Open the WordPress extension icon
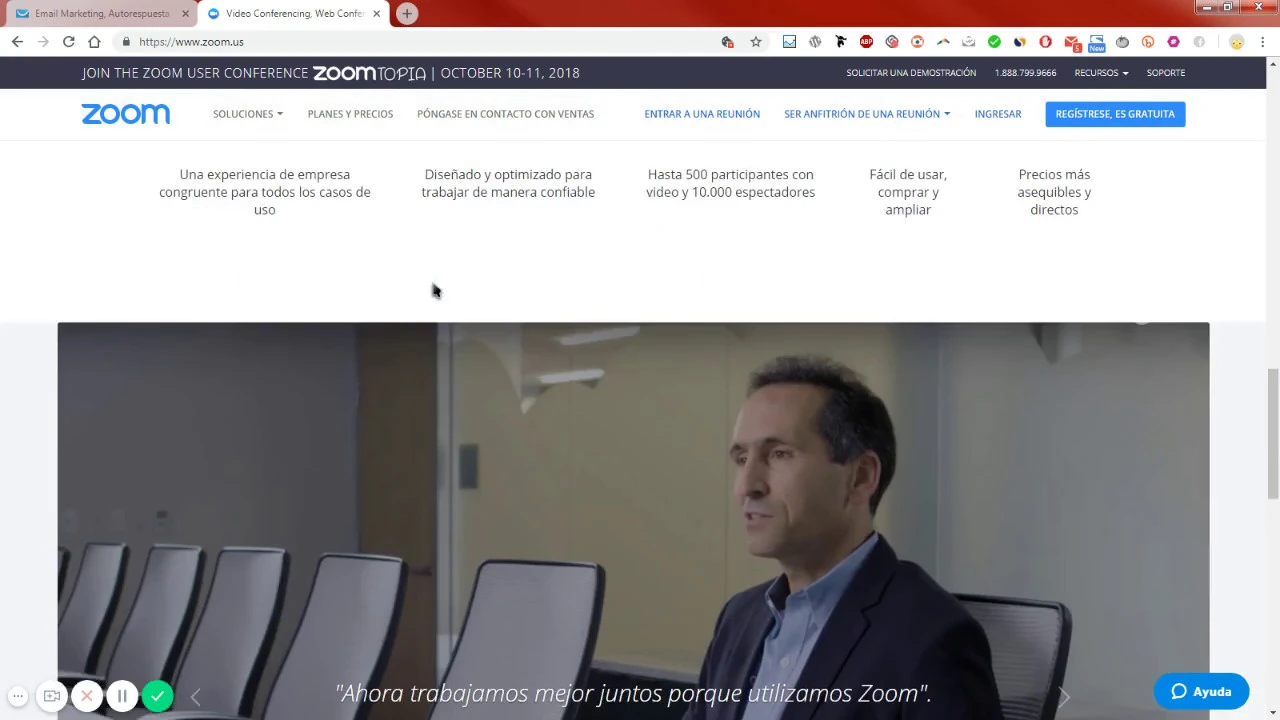The height and width of the screenshot is (720, 1280). 815,42
